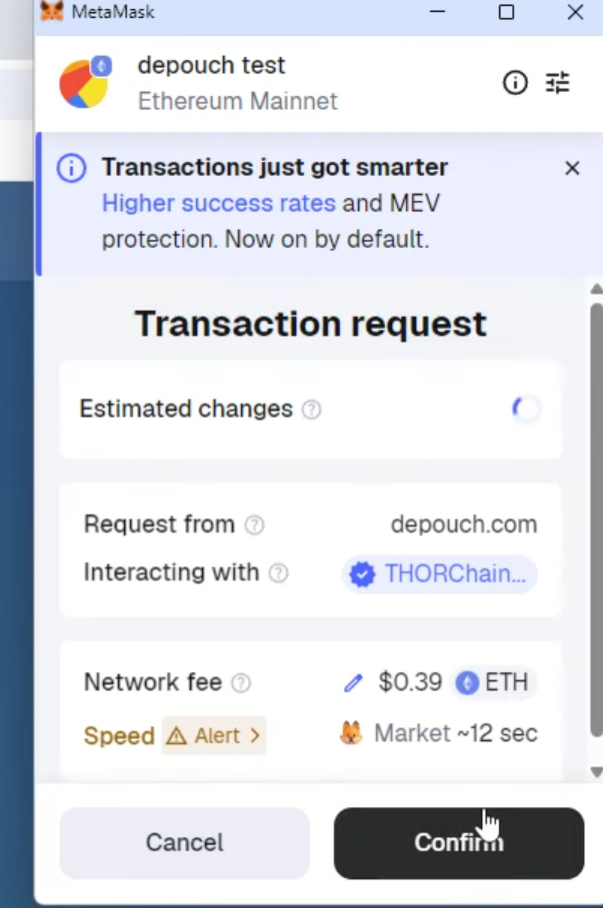Click the depouch test account avatar

(85, 83)
